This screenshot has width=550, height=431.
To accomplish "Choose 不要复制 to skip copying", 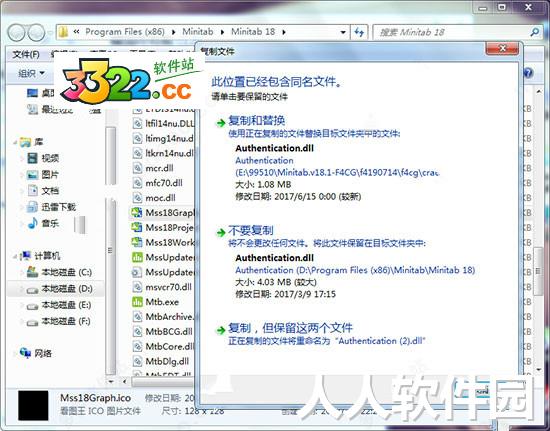I will coord(250,230).
